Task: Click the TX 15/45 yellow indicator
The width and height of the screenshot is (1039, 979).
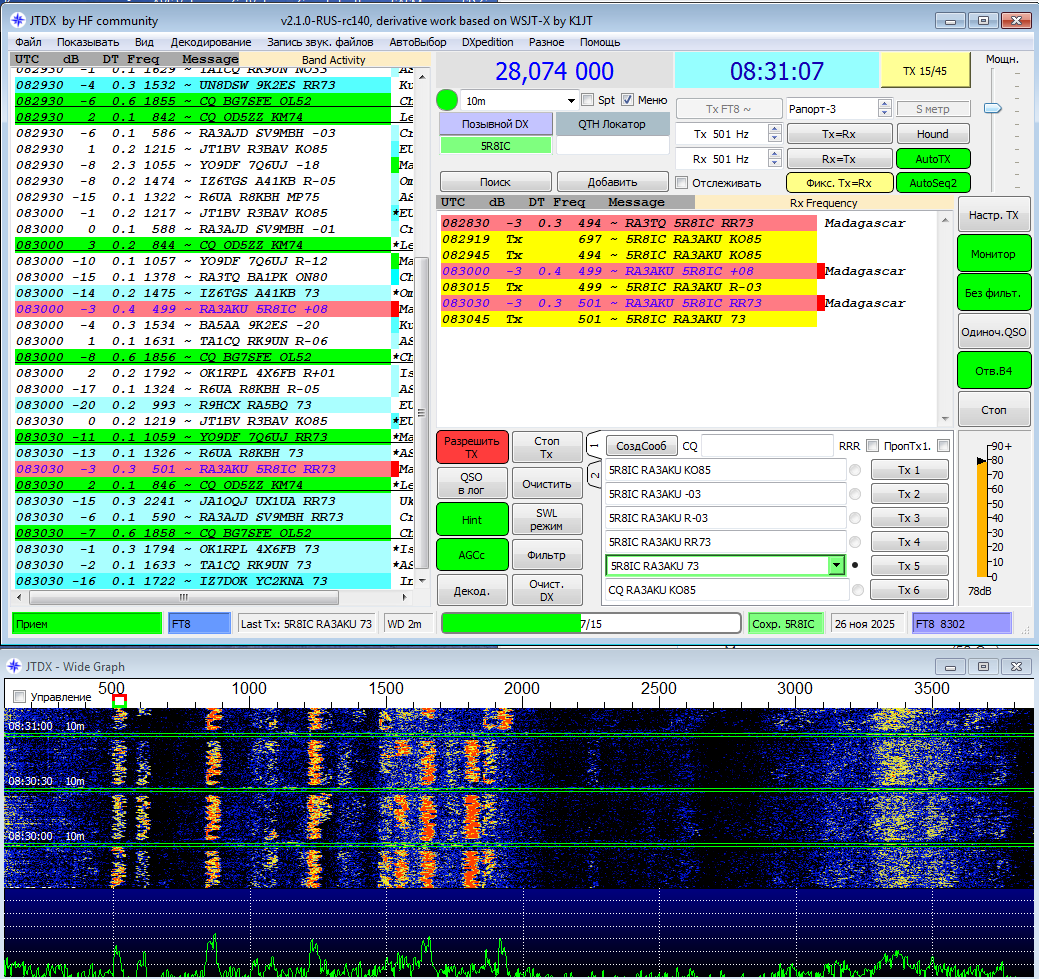Action: point(924,71)
